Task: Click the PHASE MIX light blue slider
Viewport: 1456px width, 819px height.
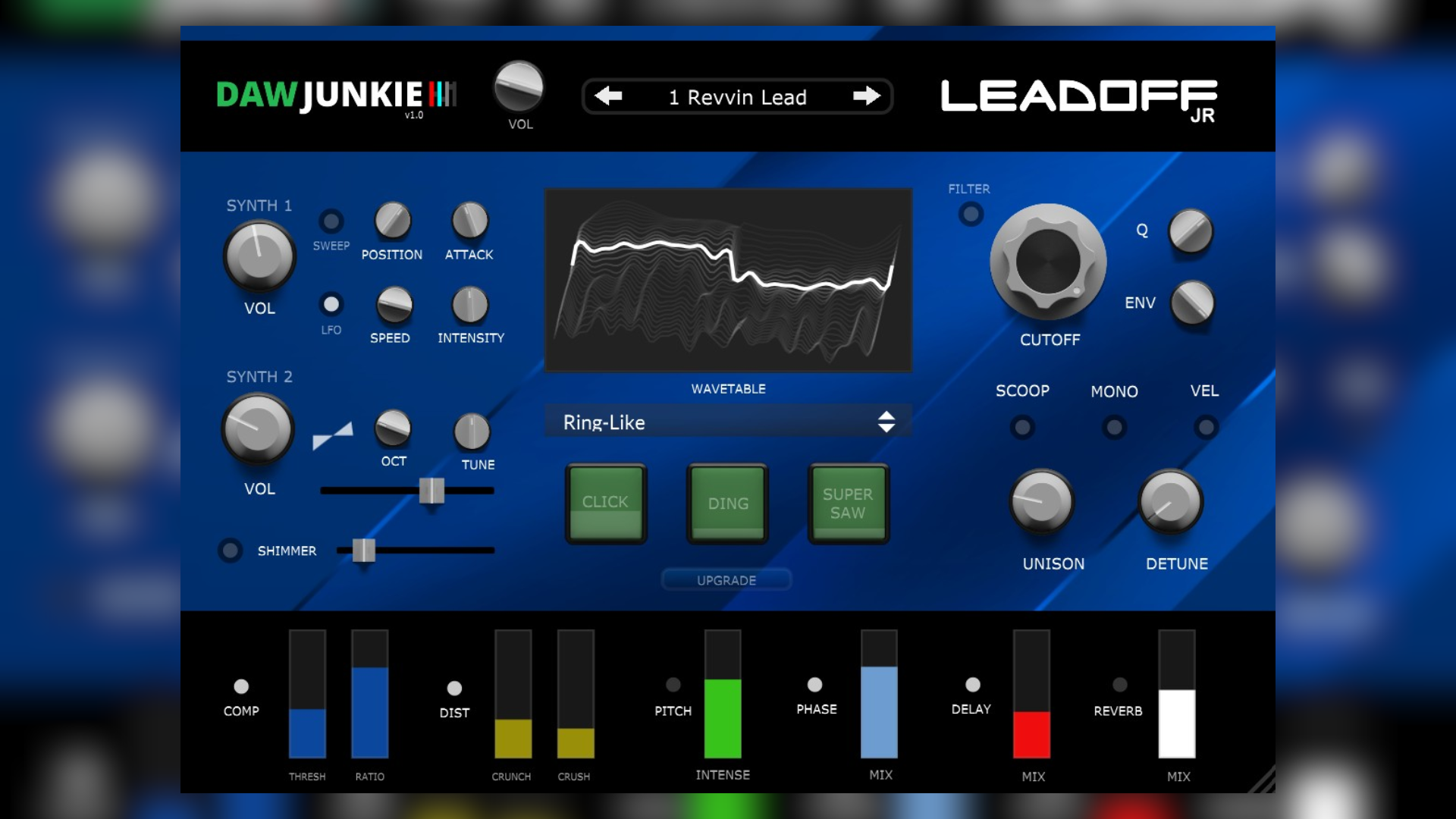Action: 879,694
